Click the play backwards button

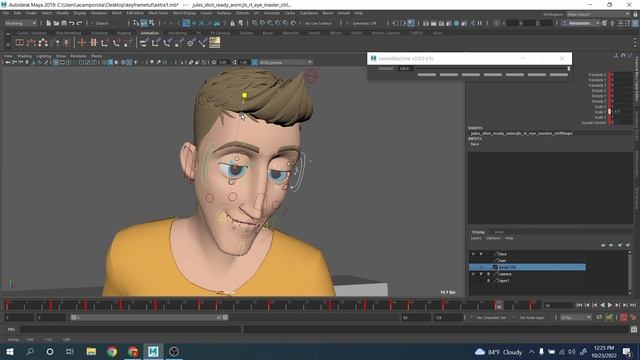(602, 305)
